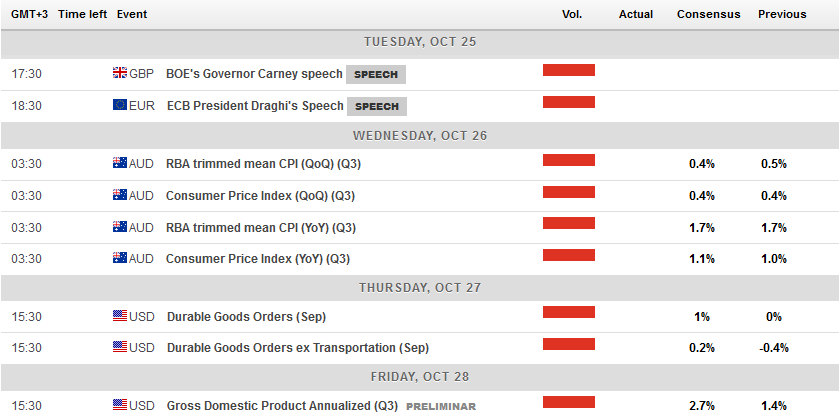The width and height of the screenshot is (840, 420).
Task: Open ECB President Draghi's Speech event
Action: [252, 106]
